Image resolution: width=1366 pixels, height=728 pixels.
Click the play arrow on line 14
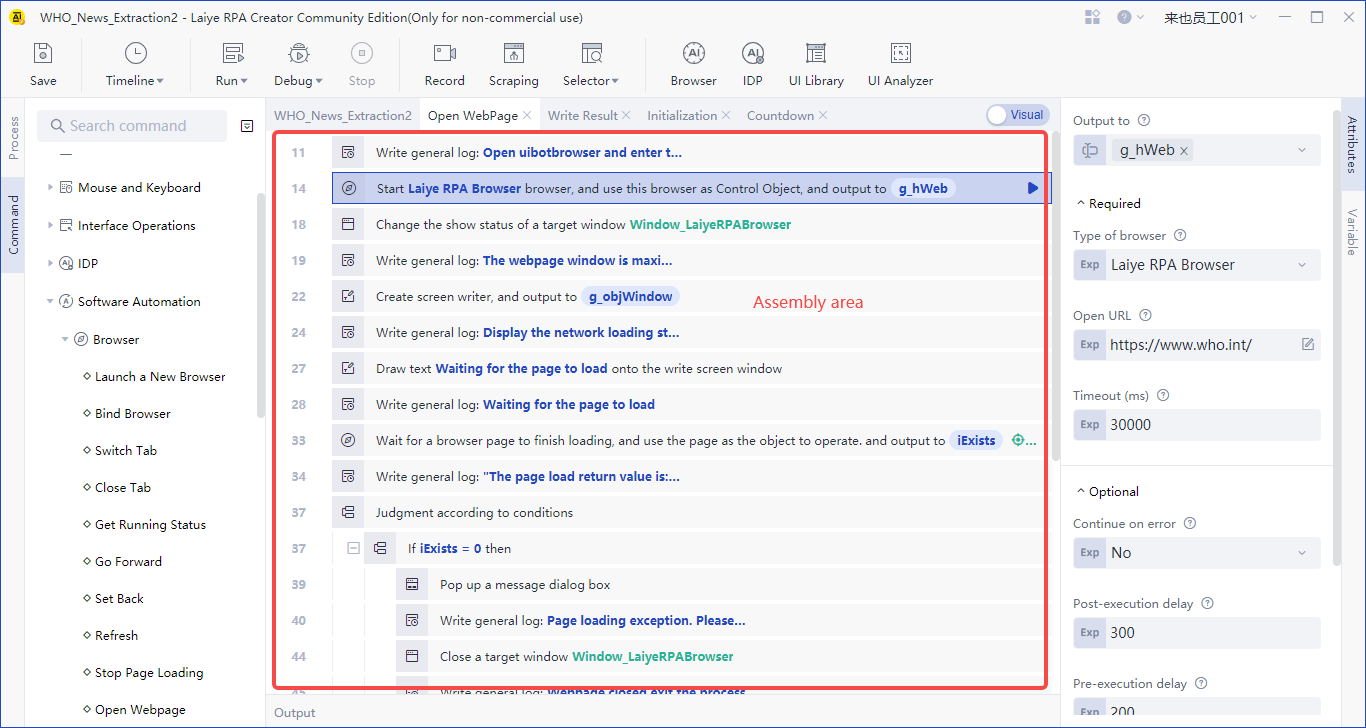pyautogui.click(x=1033, y=188)
